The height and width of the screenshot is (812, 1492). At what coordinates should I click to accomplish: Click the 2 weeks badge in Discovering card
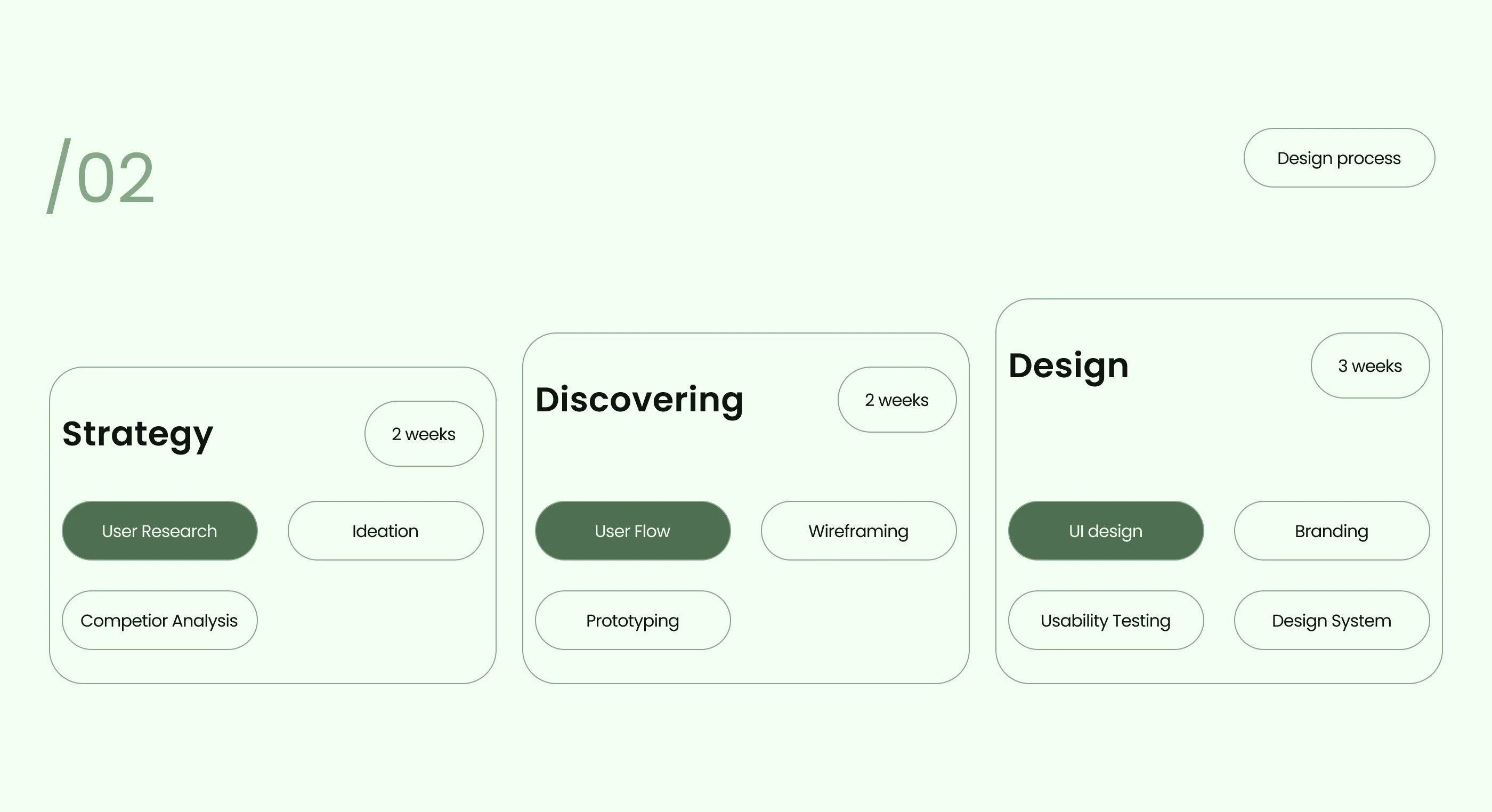[897, 400]
